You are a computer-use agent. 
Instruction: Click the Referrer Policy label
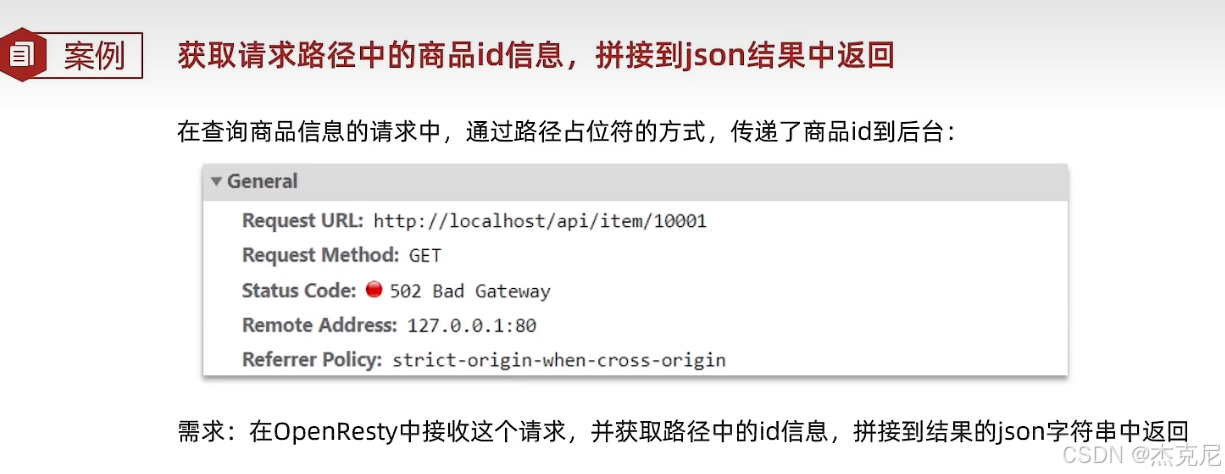pyautogui.click(x=312, y=360)
